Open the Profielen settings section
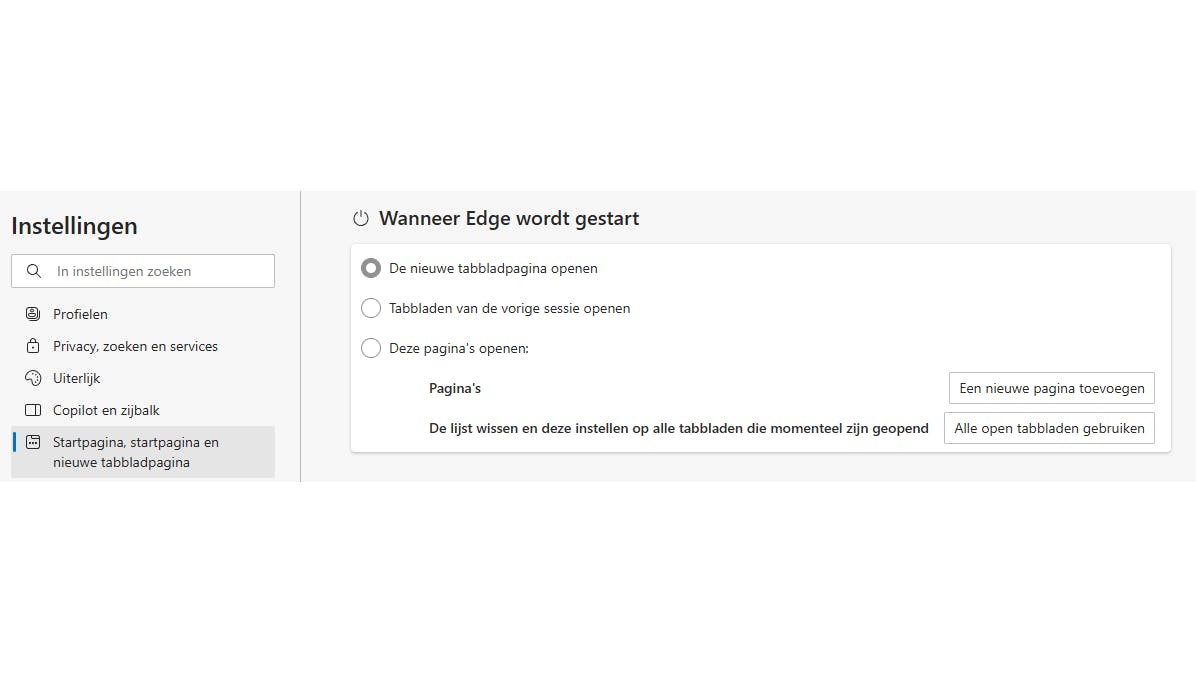Viewport: 1196px width, 673px height. pyautogui.click(x=80, y=314)
